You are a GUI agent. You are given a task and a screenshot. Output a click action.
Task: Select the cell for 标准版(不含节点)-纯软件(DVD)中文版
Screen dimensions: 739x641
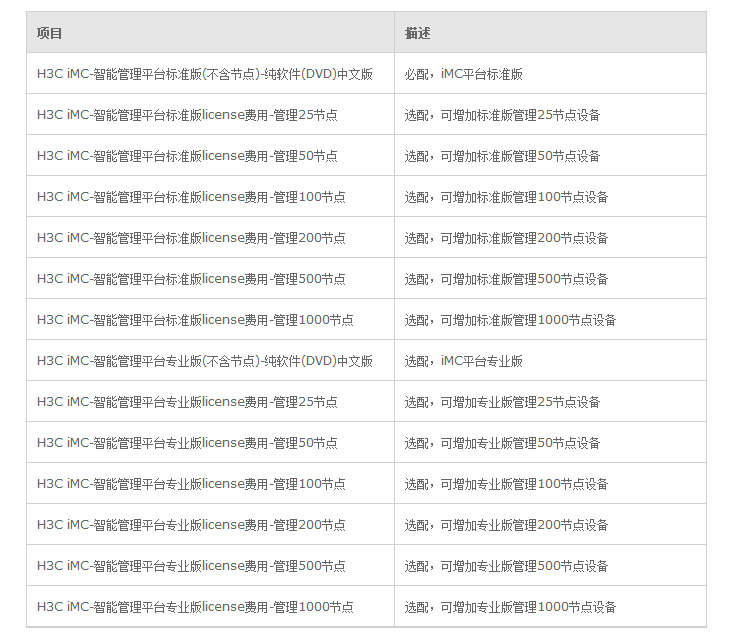click(x=210, y=74)
